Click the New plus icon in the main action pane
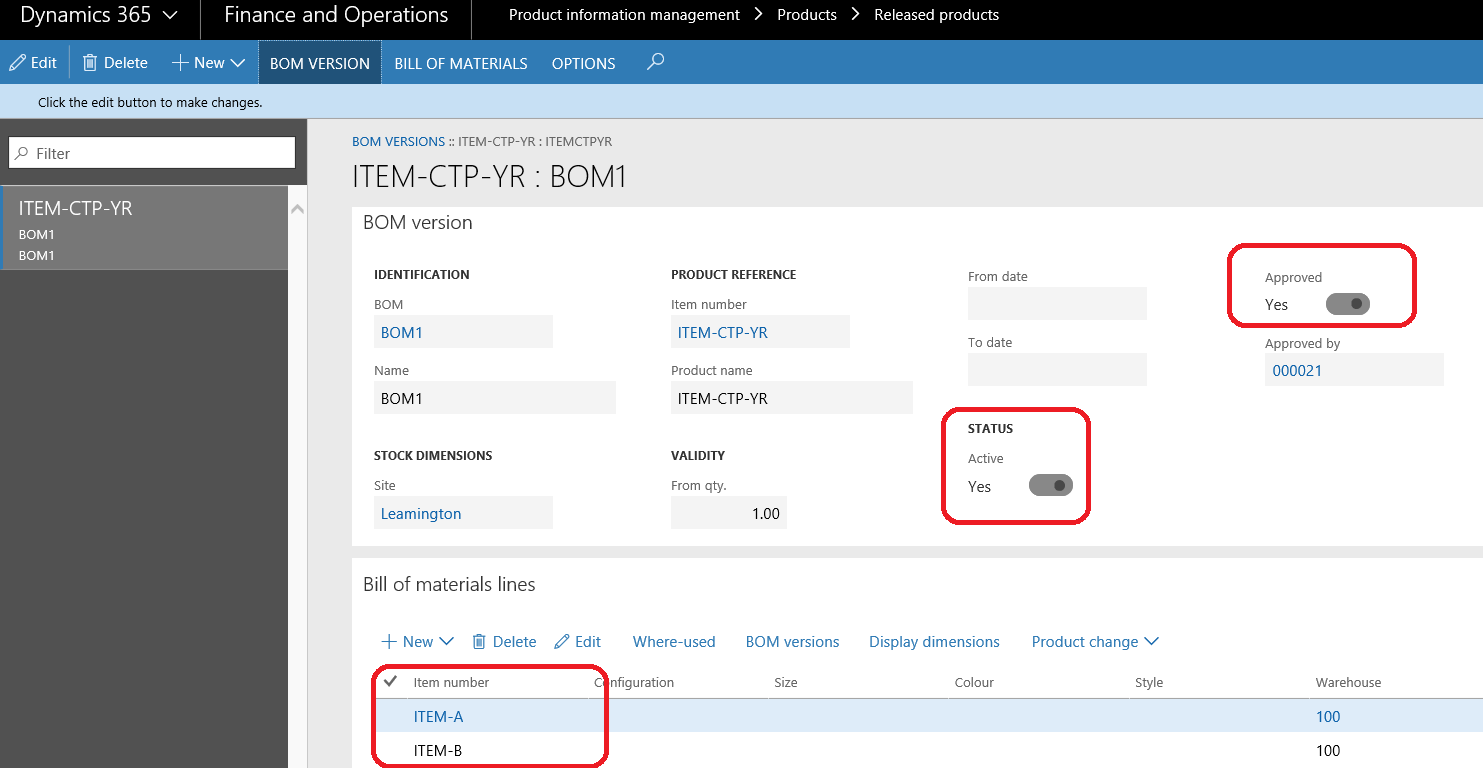This screenshot has width=1483, height=768. tap(180, 62)
